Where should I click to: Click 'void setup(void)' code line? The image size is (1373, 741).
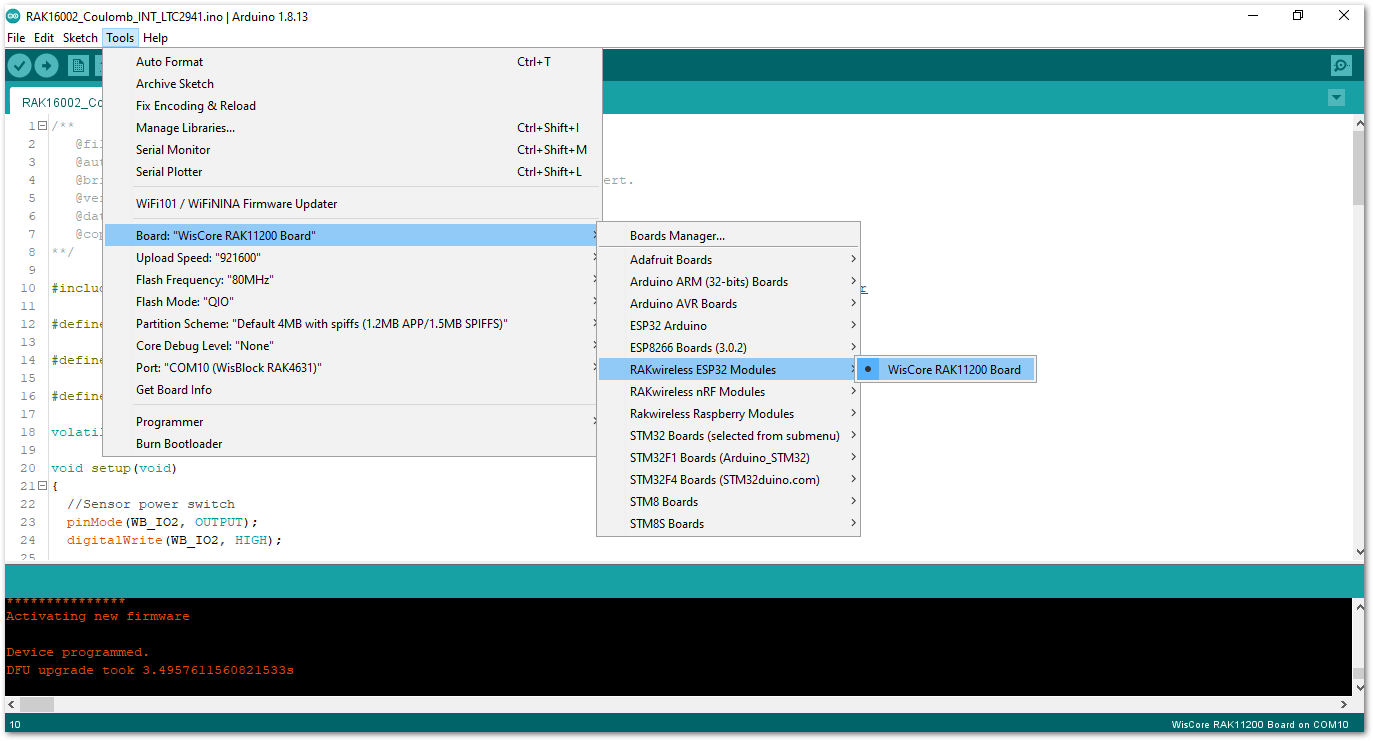coord(113,468)
